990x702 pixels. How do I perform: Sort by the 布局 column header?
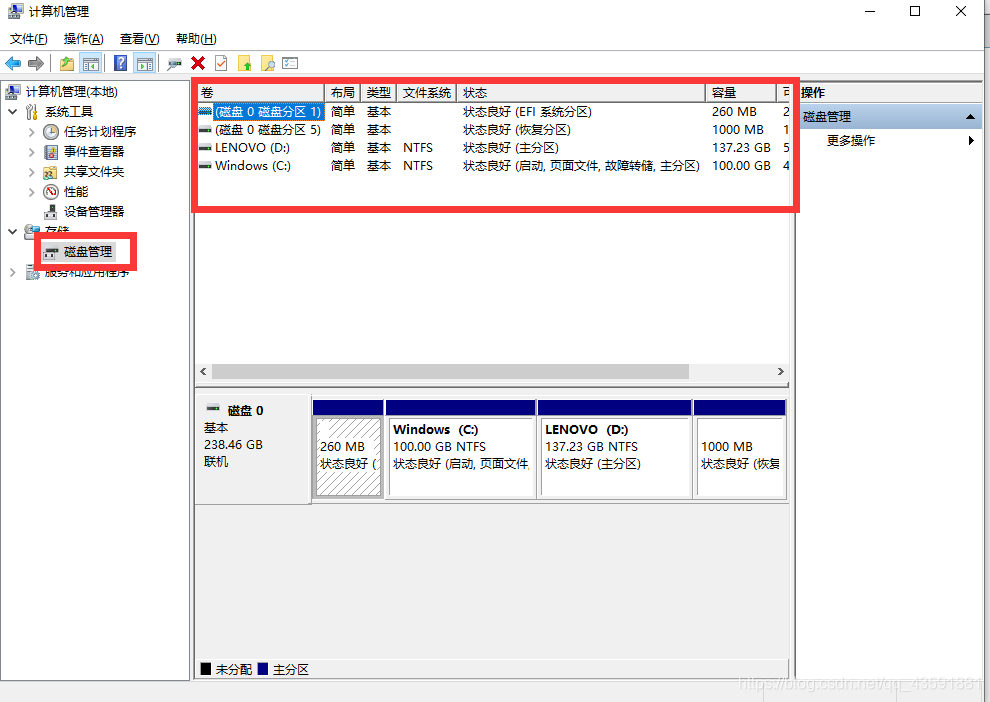tap(343, 93)
